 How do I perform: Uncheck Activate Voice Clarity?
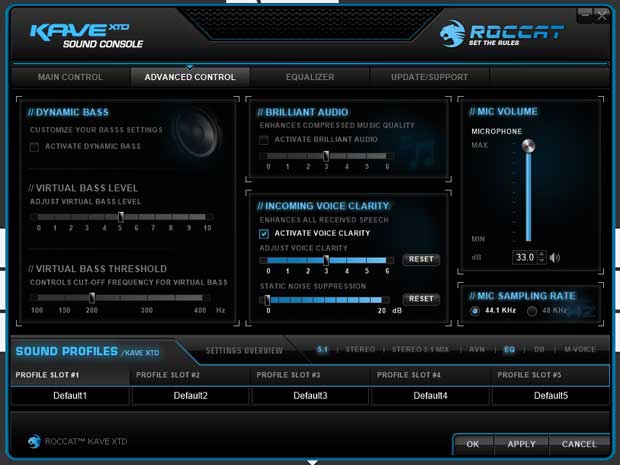click(x=264, y=234)
